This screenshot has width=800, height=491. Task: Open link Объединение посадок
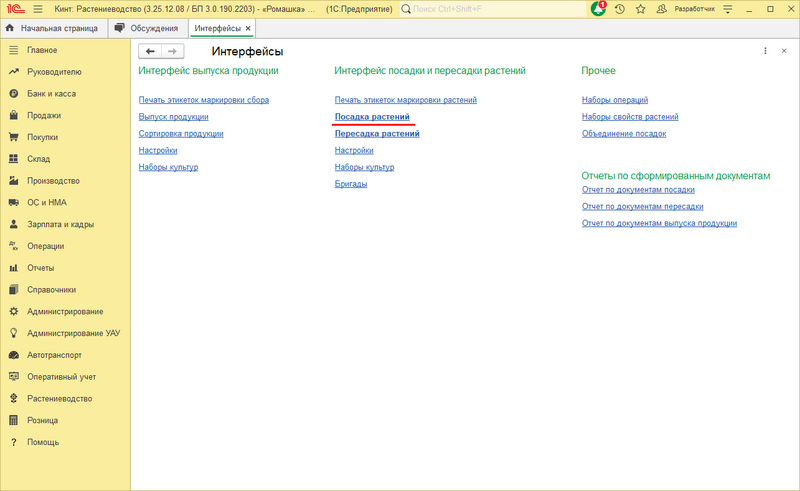pos(624,134)
